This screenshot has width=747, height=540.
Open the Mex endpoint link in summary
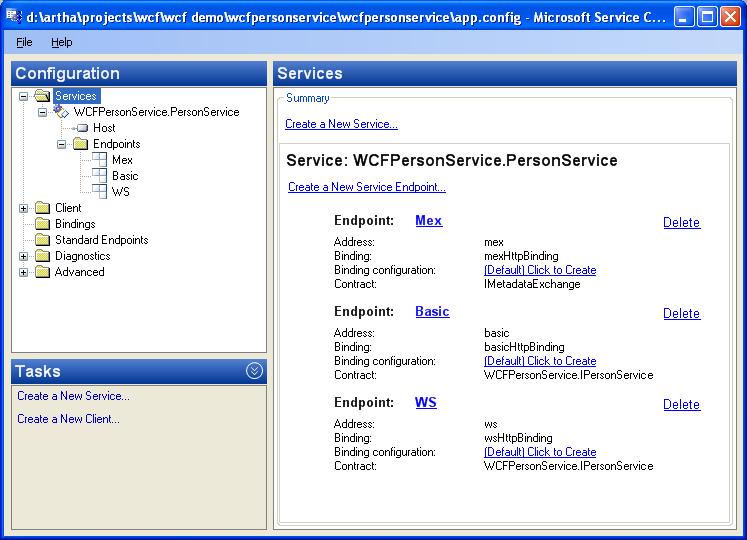pyautogui.click(x=429, y=221)
